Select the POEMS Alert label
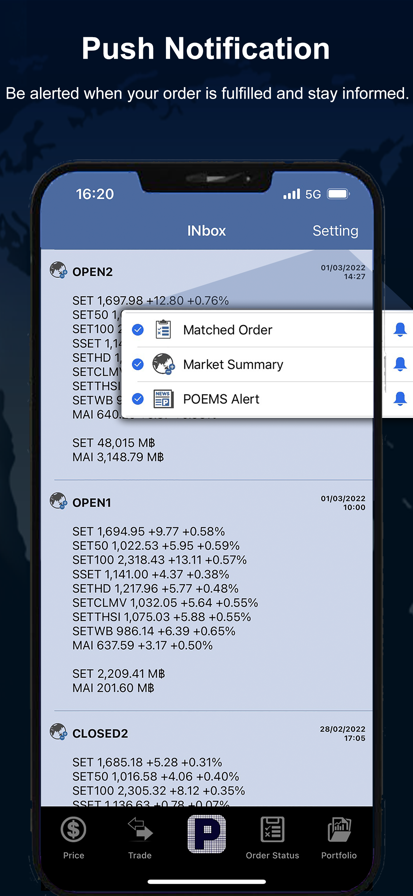This screenshot has height=896, width=413. (221, 399)
